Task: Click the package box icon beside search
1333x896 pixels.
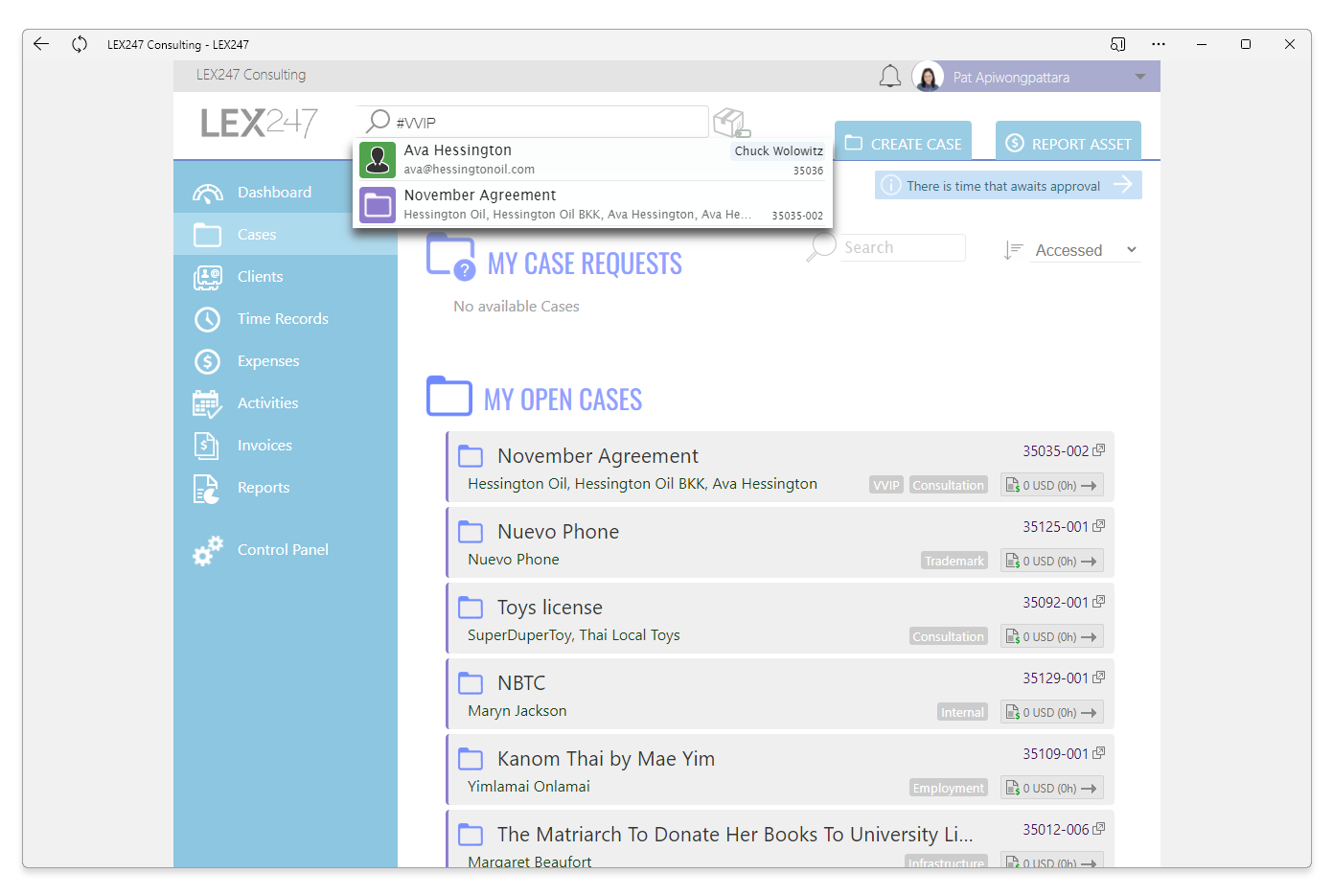Action: (731, 123)
